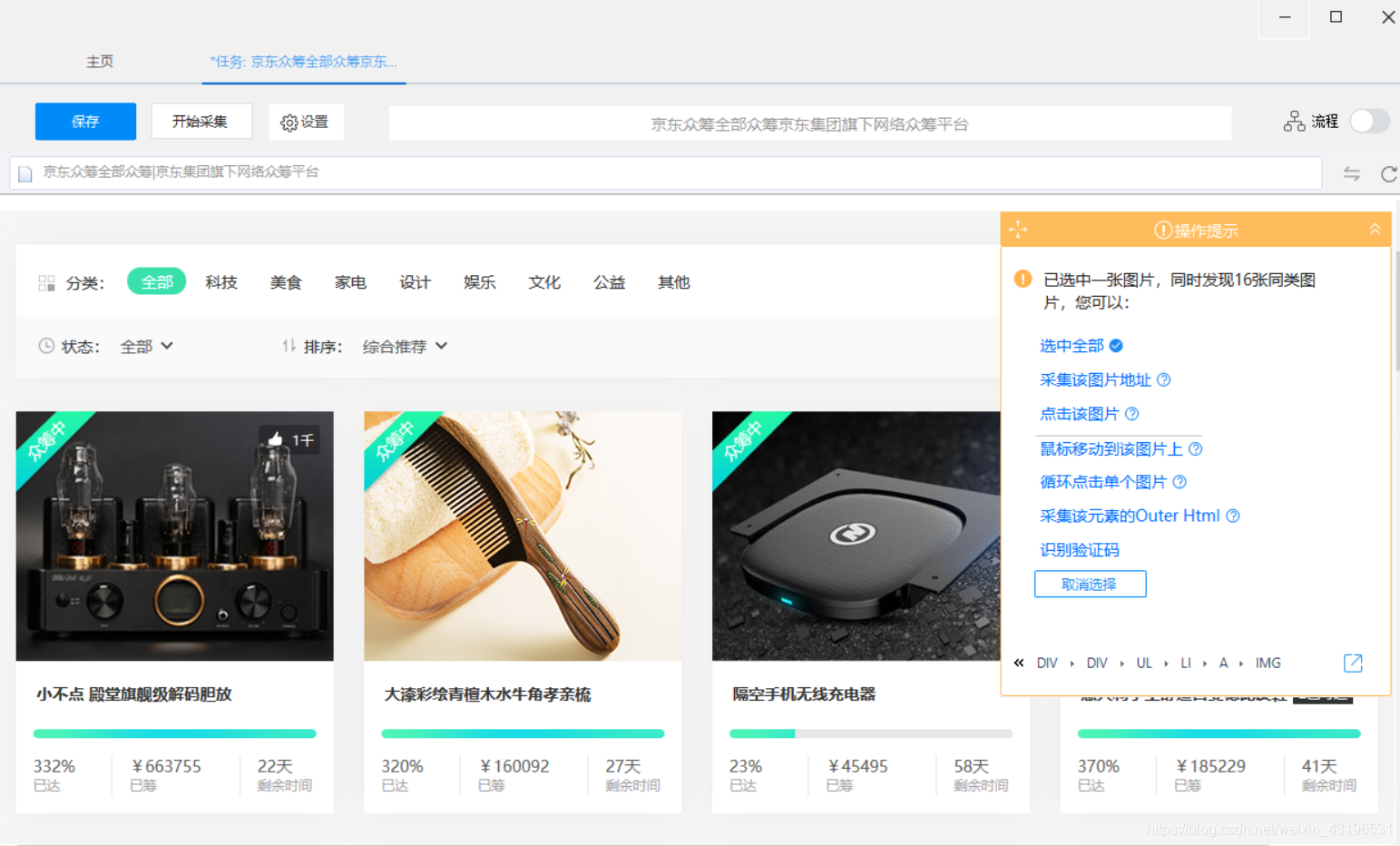Select the 公益 category
Viewport: 1400px width, 846px height.
pos(609,282)
